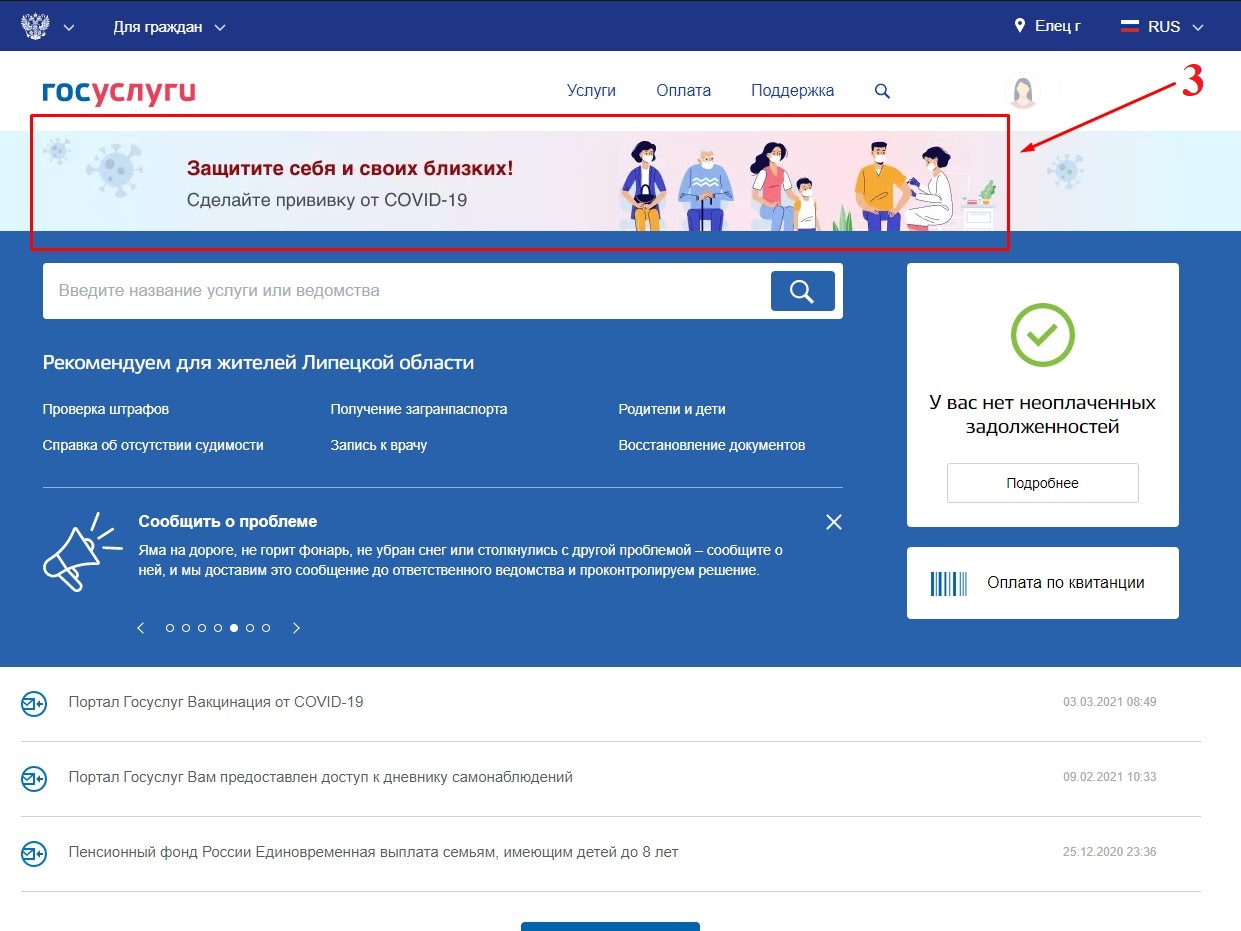
Task: Click the banner headline "Защитите себя и своих близких!"
Action: [x=350, y=168]
